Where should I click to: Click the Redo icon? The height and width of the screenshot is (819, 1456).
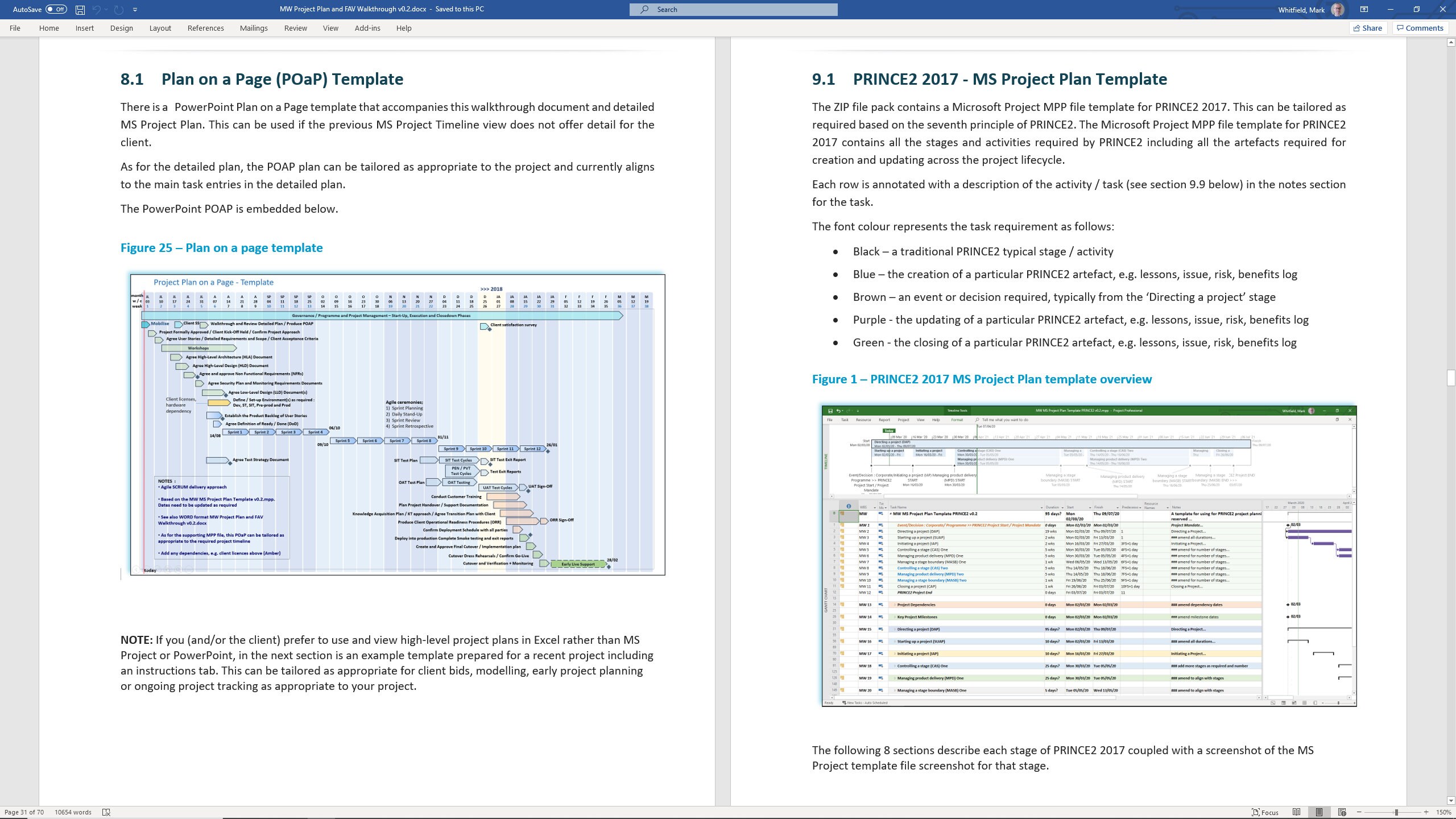point(118,9)
